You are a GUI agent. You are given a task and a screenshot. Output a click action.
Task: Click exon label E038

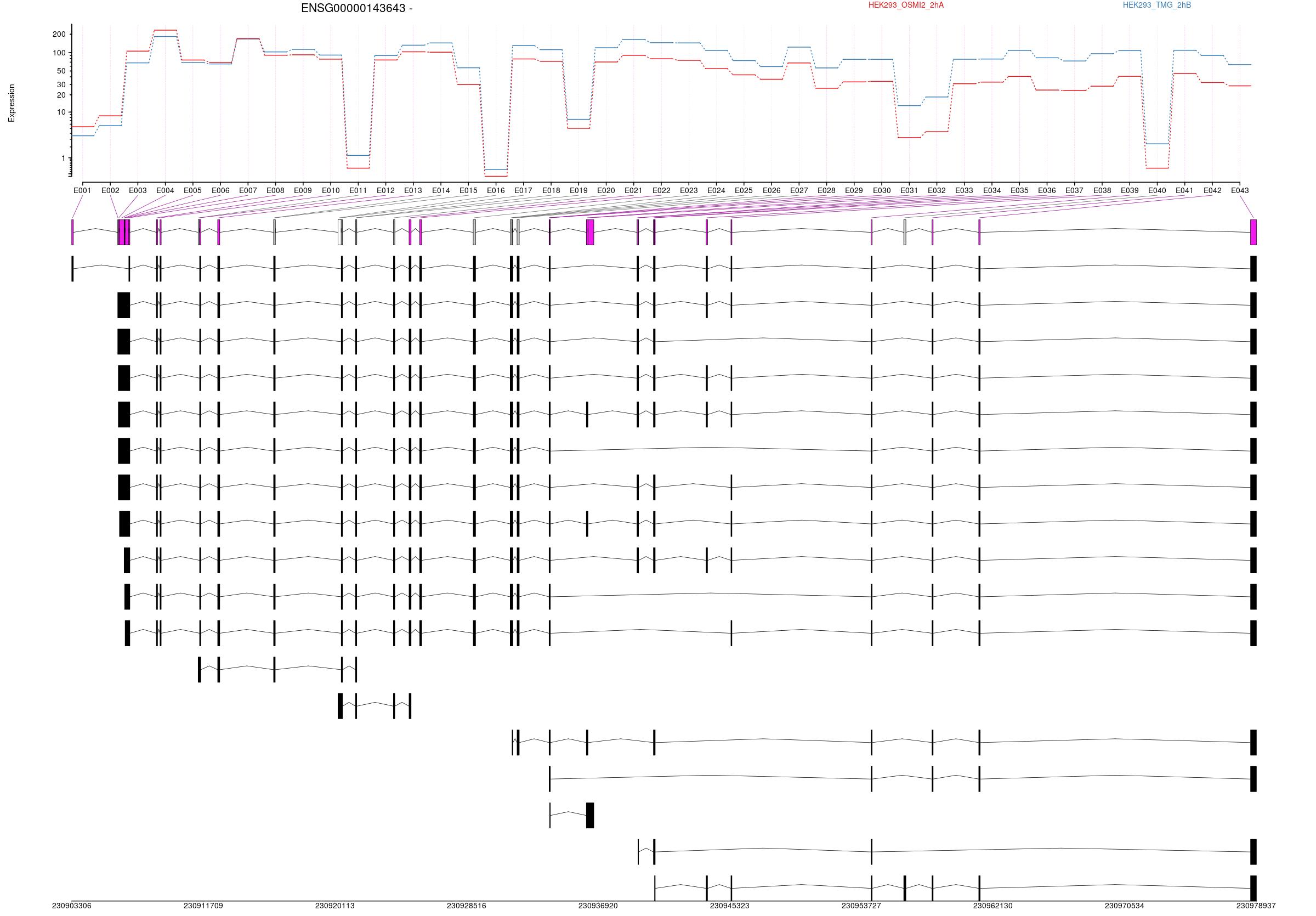click(1102, 190)
